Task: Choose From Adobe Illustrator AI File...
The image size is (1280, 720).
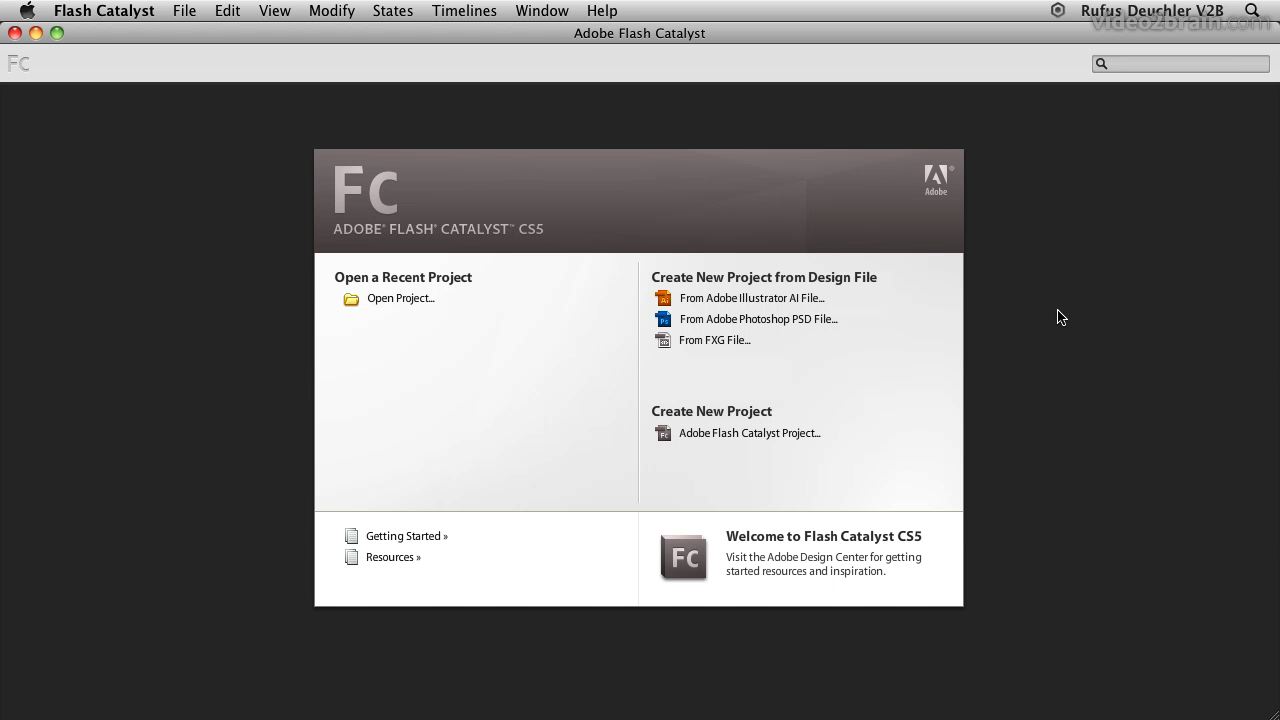Action: [x=752, y=298]
